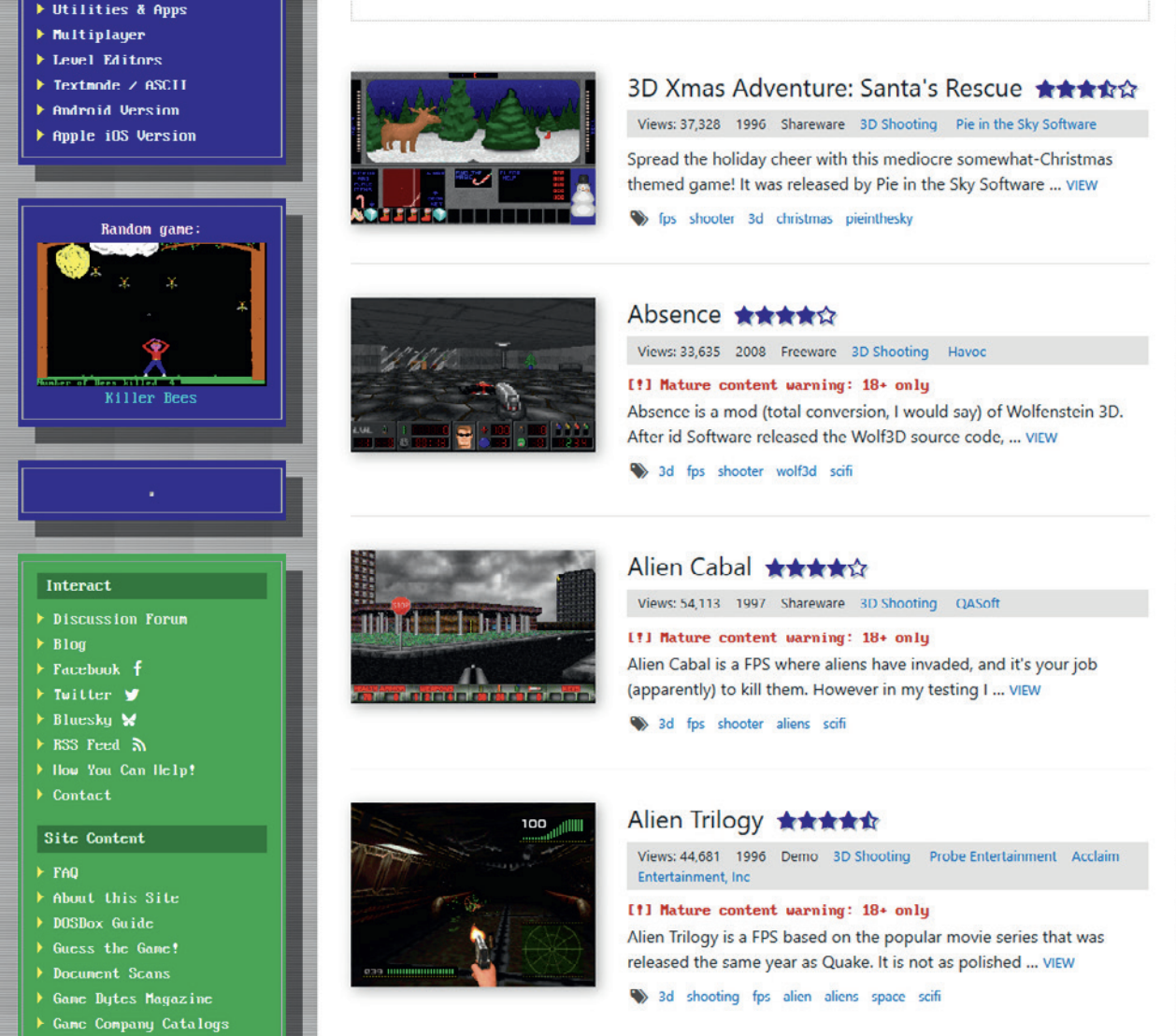This screenshot has width=1176, height=1036.
Task: Click the Probe Entertainment developer link
Action: [x=993, y=856]
